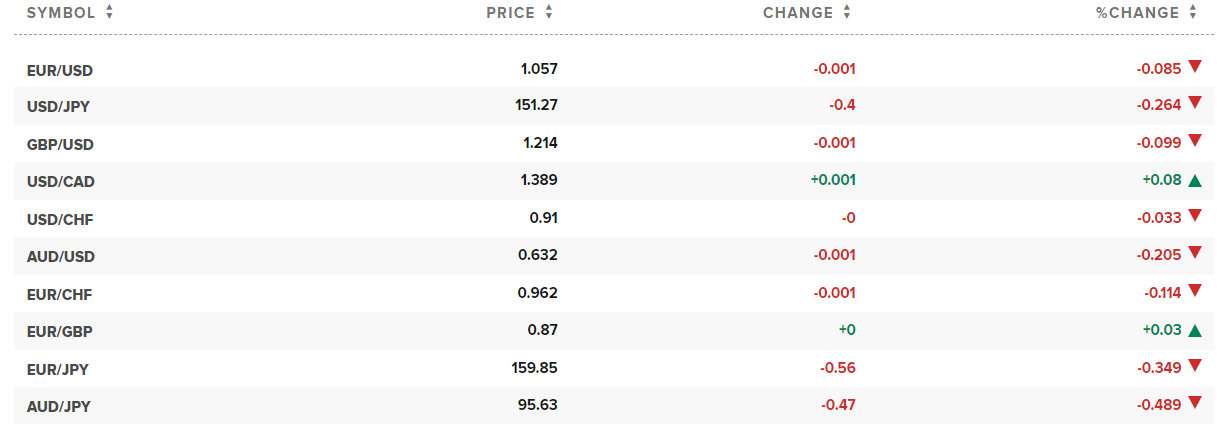This screenshot has width=1222, height=424.
Task: Click the sort arrows beside %CHANGE header
Action: tap(1192, 13)
